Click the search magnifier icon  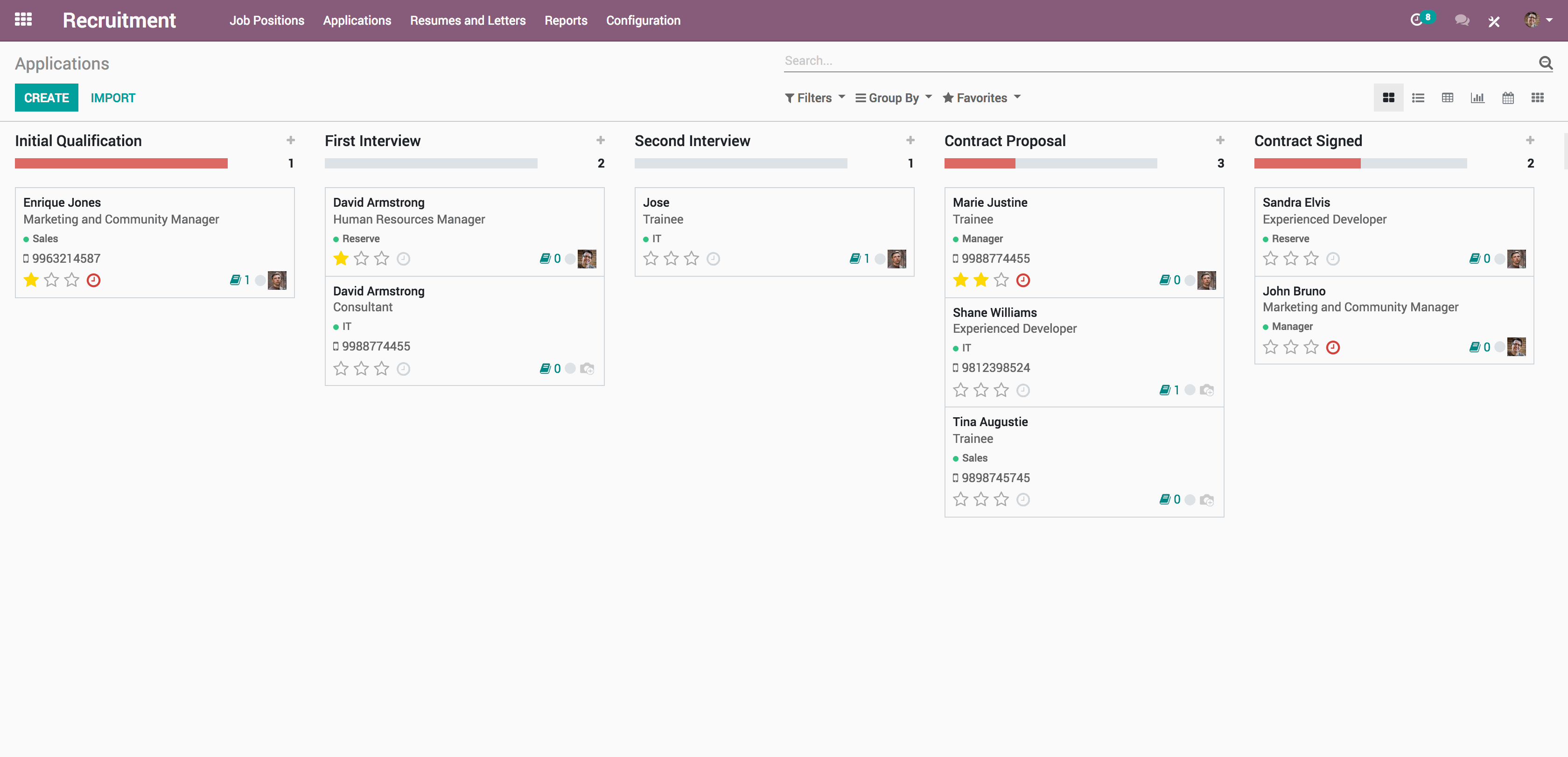[1545, 62]
